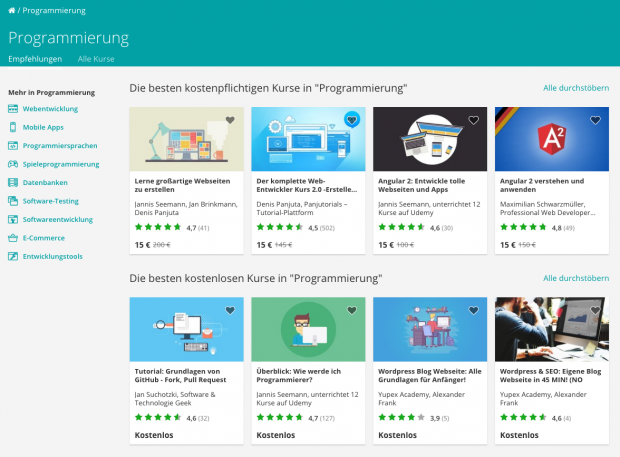Open the Datenbanken sidebar icon

click(13, 183)
